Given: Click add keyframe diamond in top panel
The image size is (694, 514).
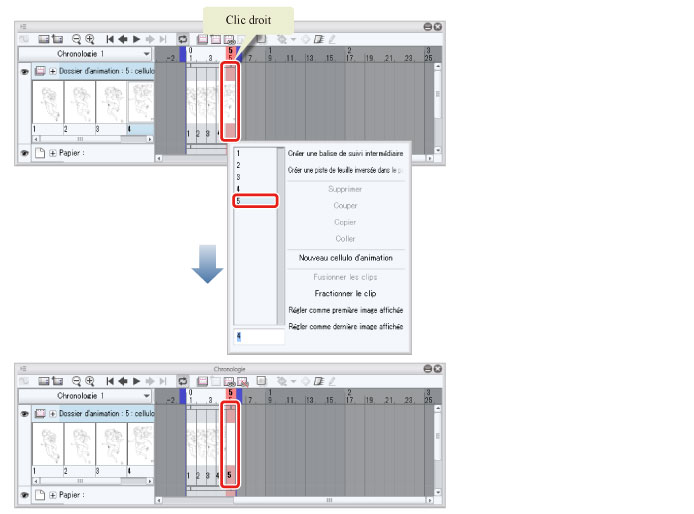Looking at the screenshot, I should 305,39.
